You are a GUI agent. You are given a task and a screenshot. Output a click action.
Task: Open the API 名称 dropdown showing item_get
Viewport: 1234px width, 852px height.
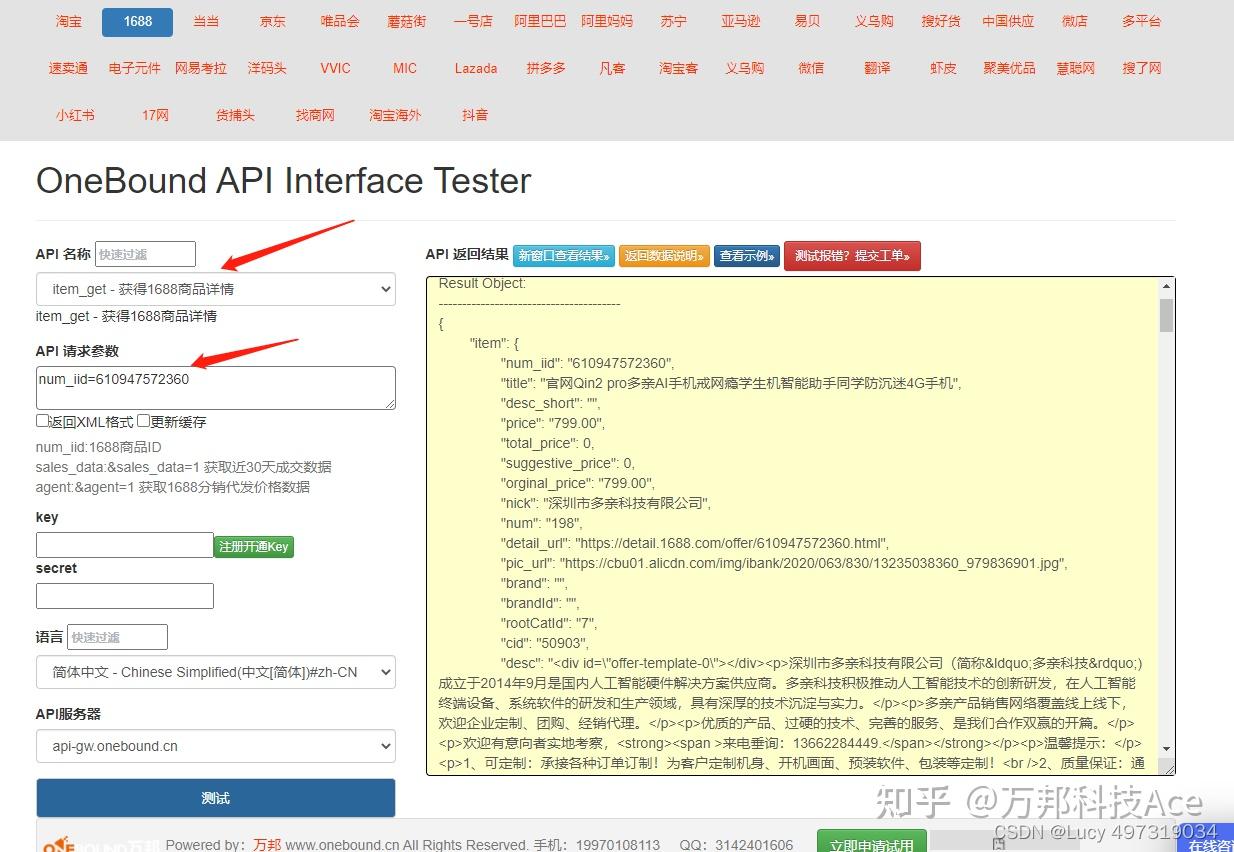point(215,289)
